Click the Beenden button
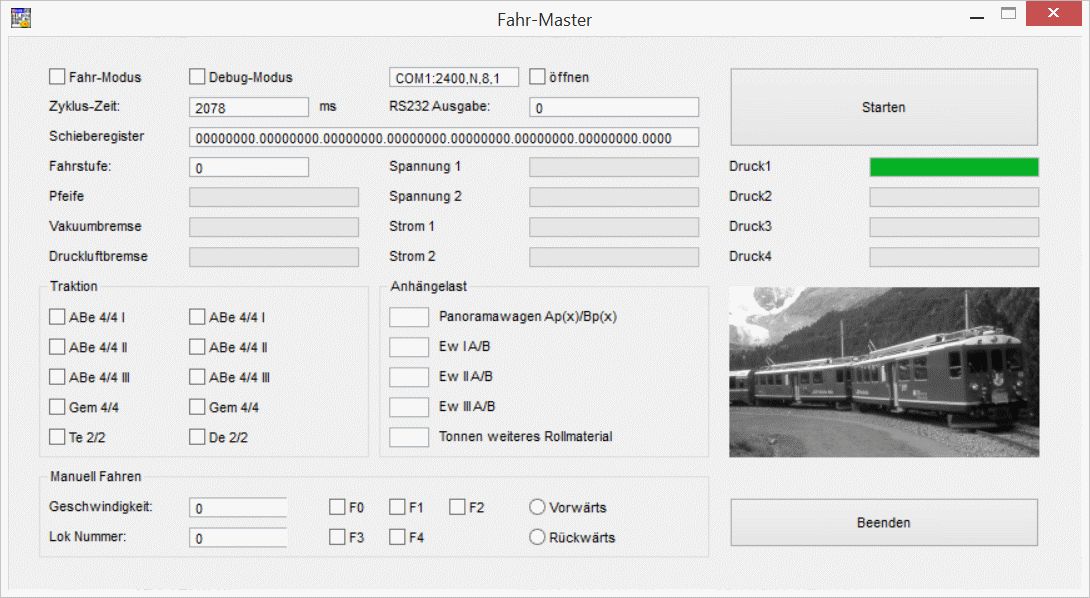The image size is (1090, 598). point(884,522)
